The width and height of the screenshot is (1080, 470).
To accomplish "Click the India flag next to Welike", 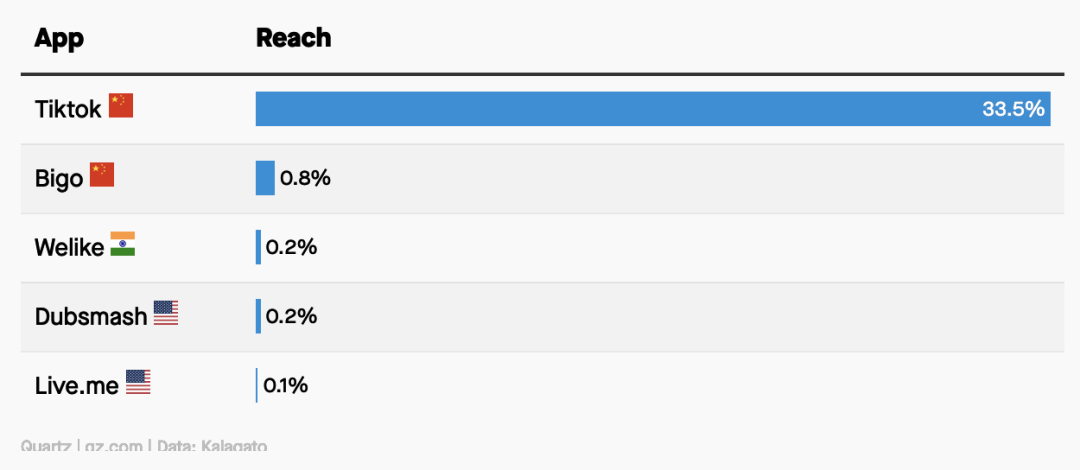I will click(123, 244).
